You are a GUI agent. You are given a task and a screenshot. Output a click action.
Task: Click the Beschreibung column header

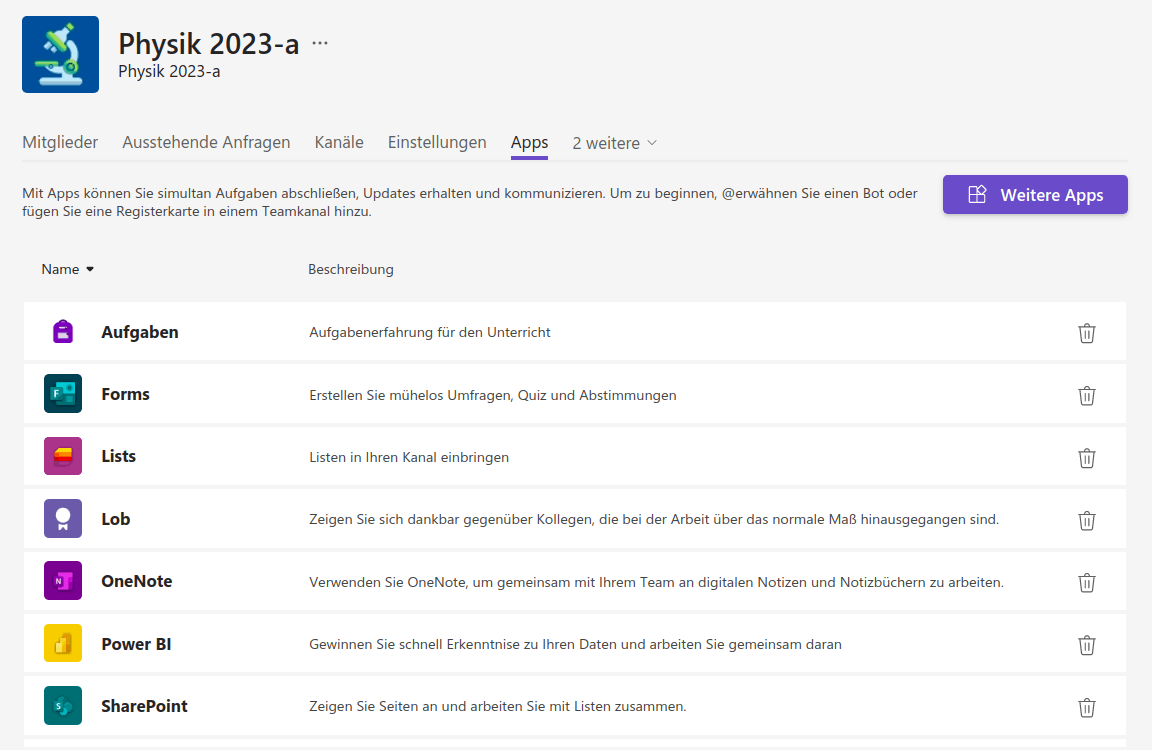(x=350, y=270)
